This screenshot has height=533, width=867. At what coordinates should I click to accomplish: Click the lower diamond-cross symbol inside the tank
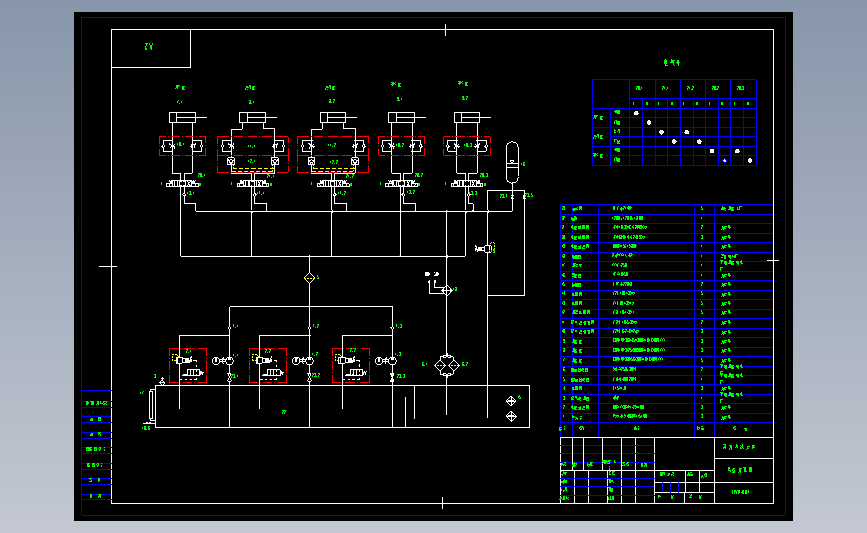pyautogui.click(x=511, y=416)
